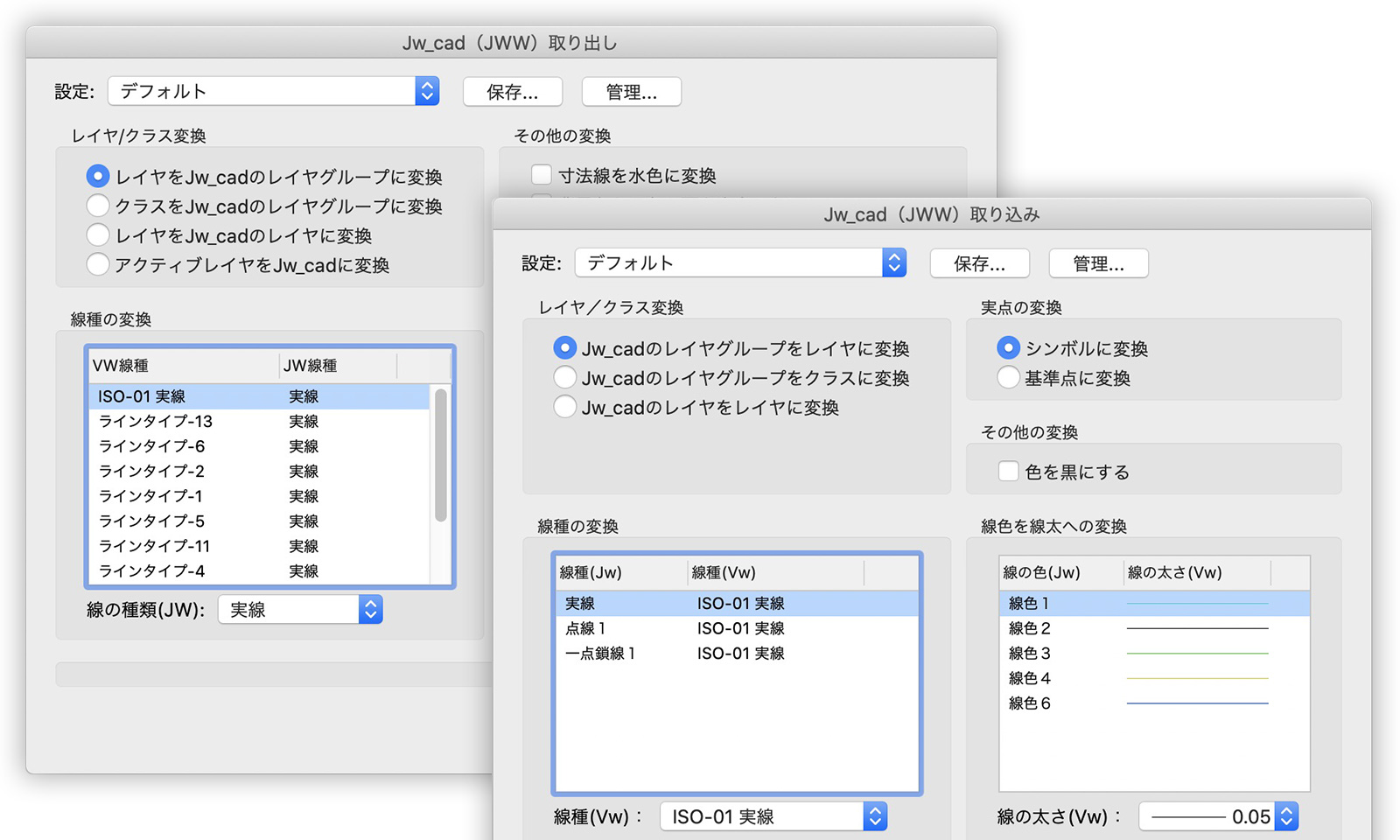Click 保存... button in export dialog
The height and width of the screenshot is (840, 1400).
click(513, 92)
